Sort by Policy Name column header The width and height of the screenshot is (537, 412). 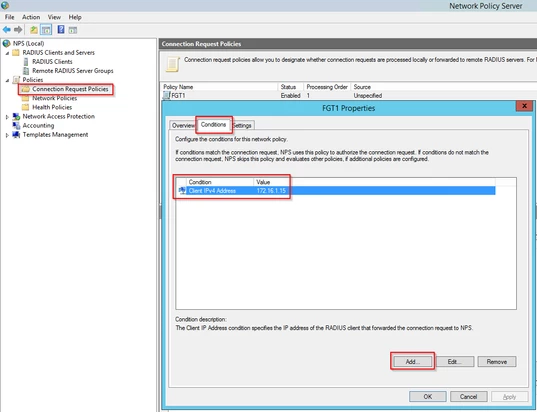tap(219, 87)
